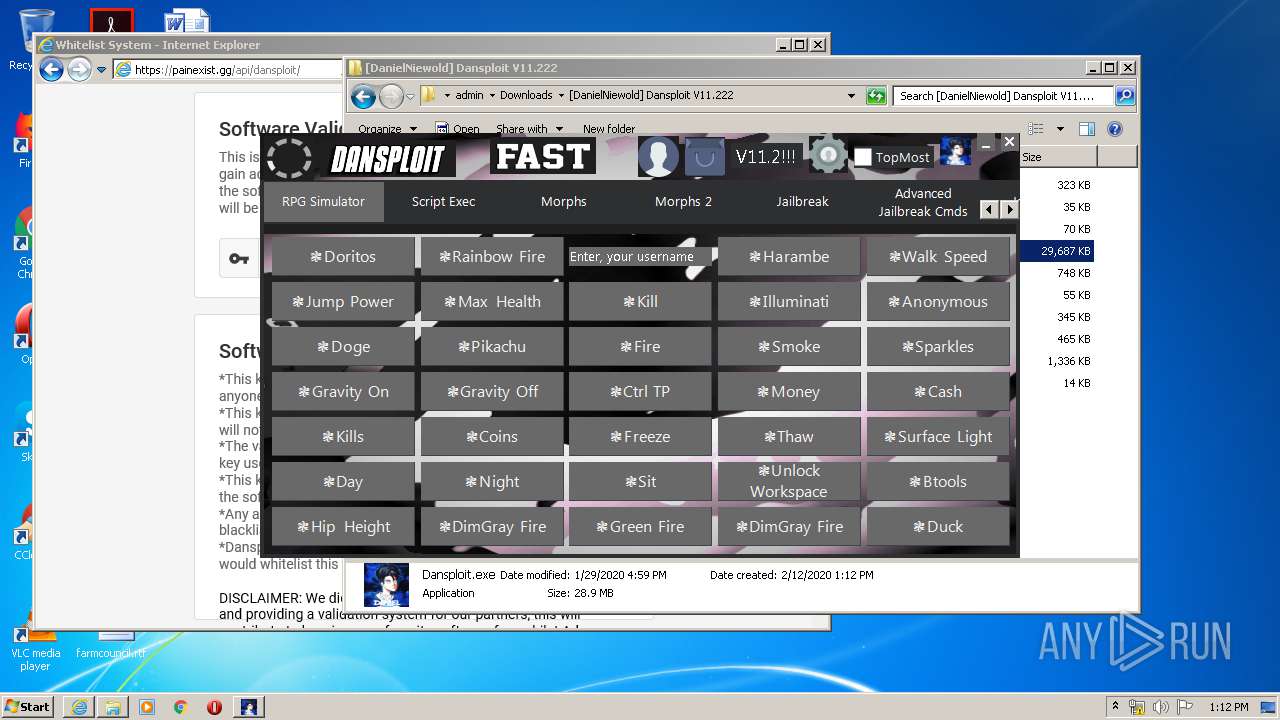Switch to the Morphs tab
The height and width of the screenshot is (720, 1280).
tap(564, 201)
